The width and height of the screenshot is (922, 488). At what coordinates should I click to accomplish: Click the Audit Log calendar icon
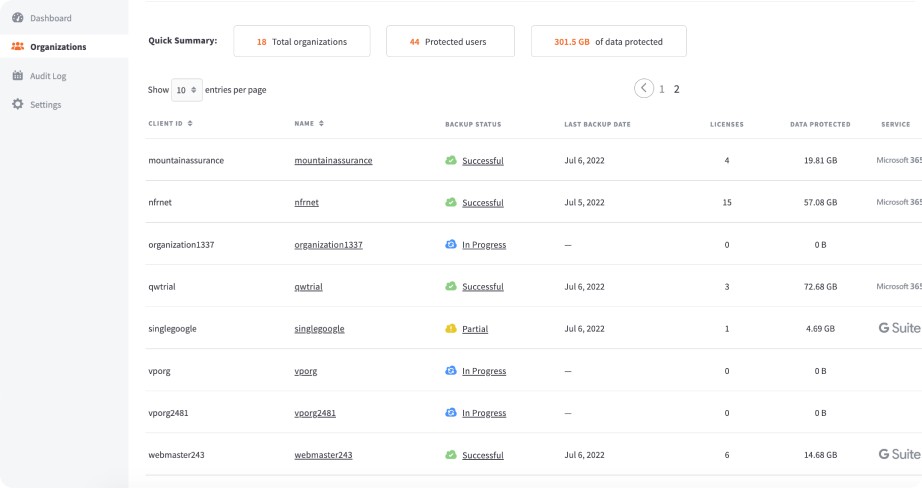18,75
